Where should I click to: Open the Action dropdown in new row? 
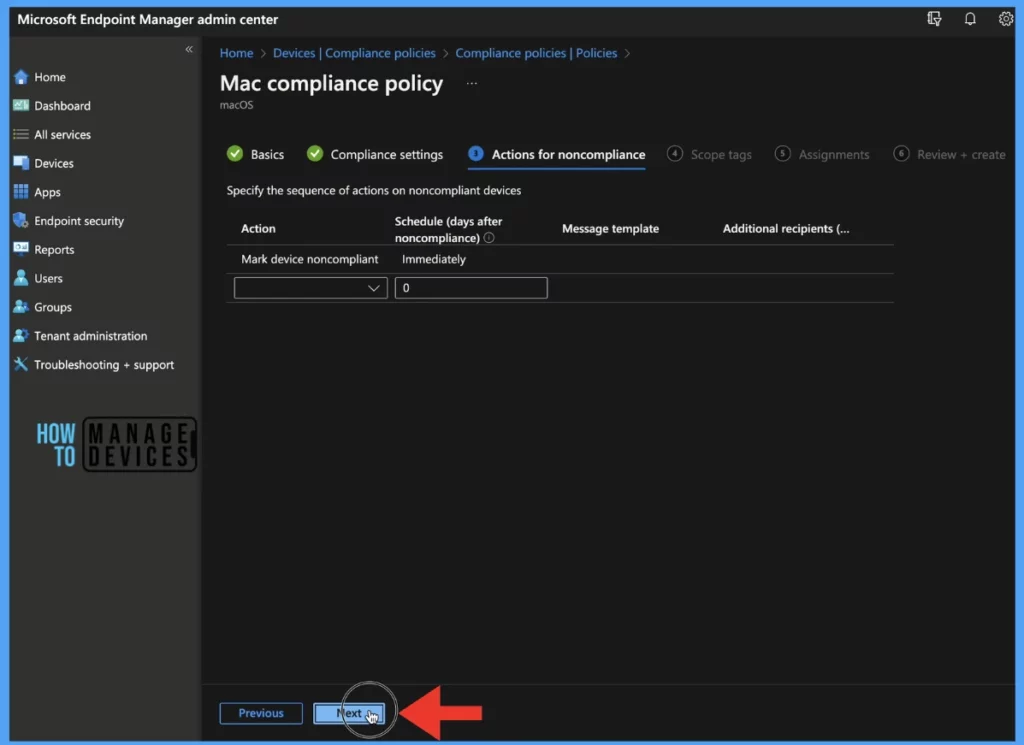click(x=310, y=288)
